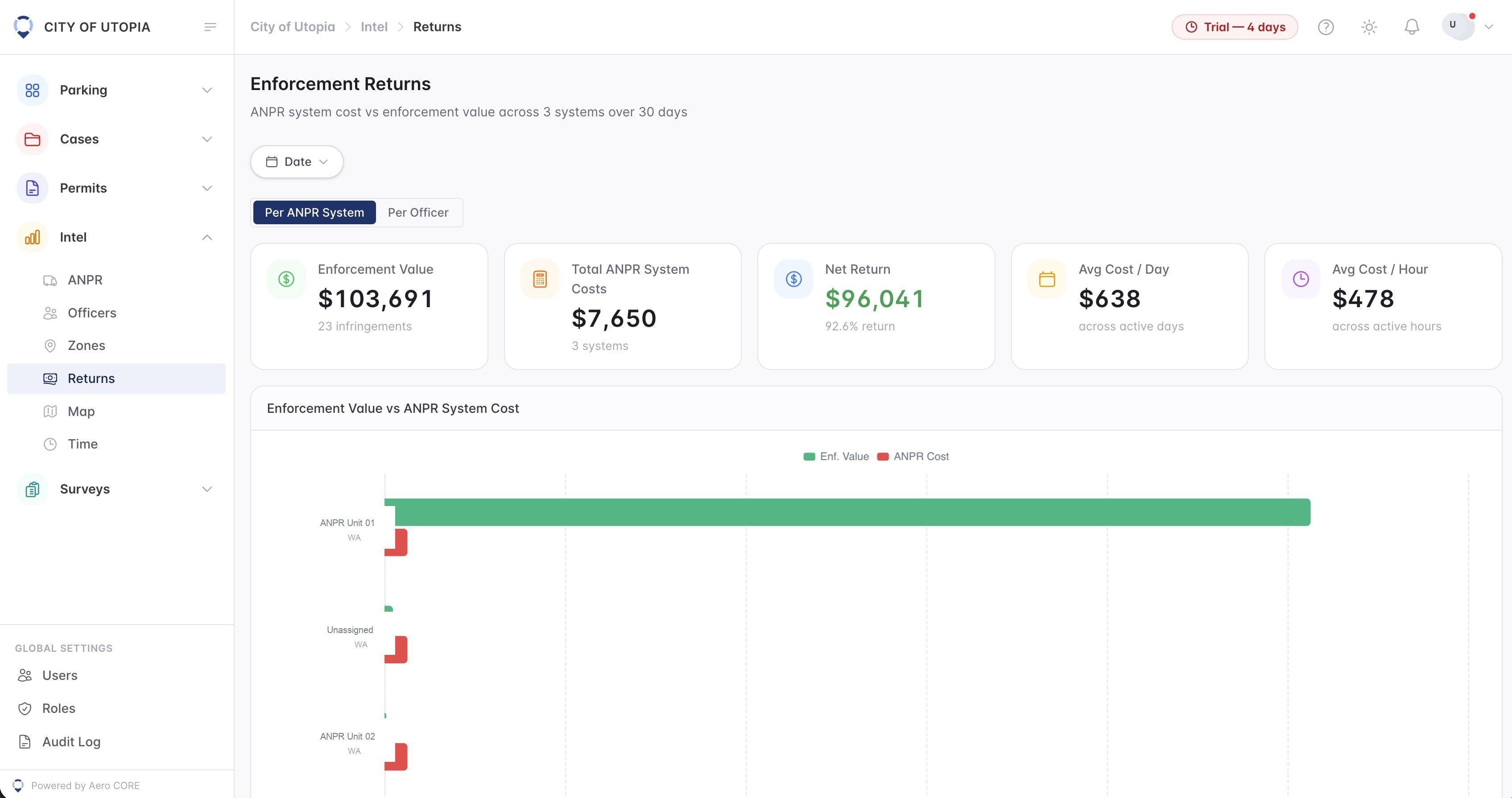Open notifications bell icon
The height and width of the screenshot is (798, 1512).
click(x=1412, y=27)
